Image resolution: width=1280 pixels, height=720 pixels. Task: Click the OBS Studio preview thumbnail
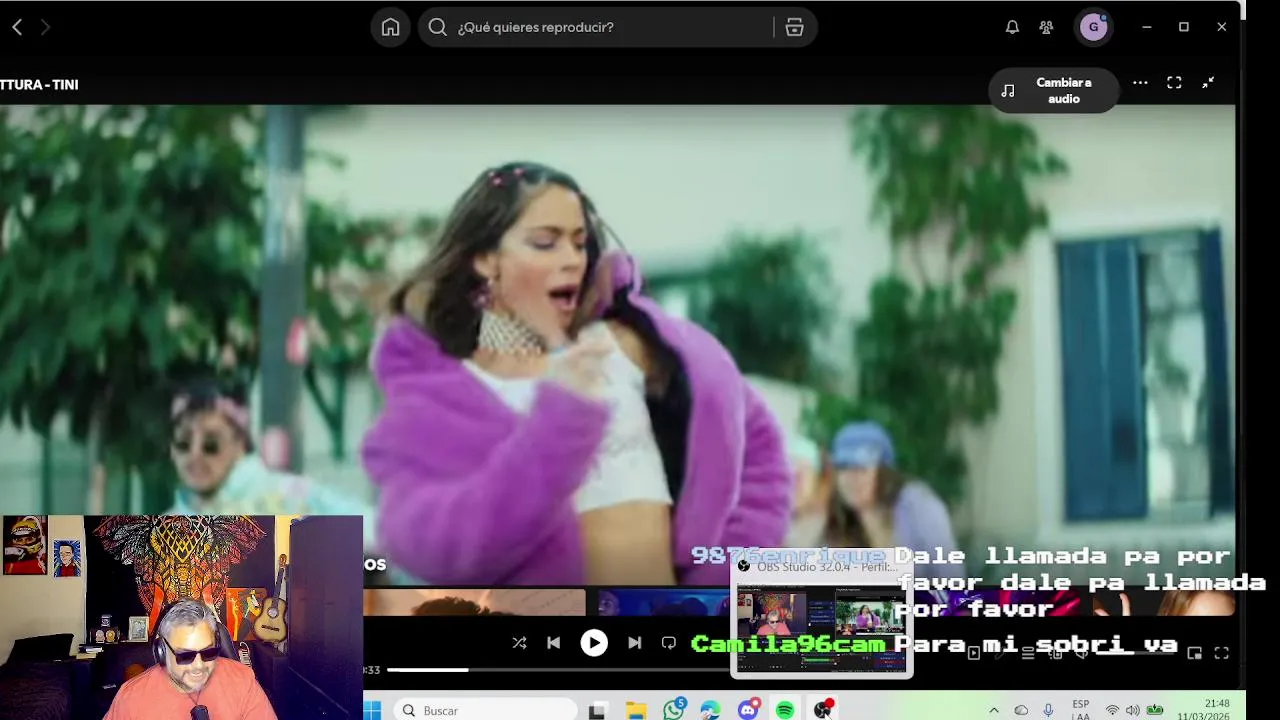coord(821,627)
